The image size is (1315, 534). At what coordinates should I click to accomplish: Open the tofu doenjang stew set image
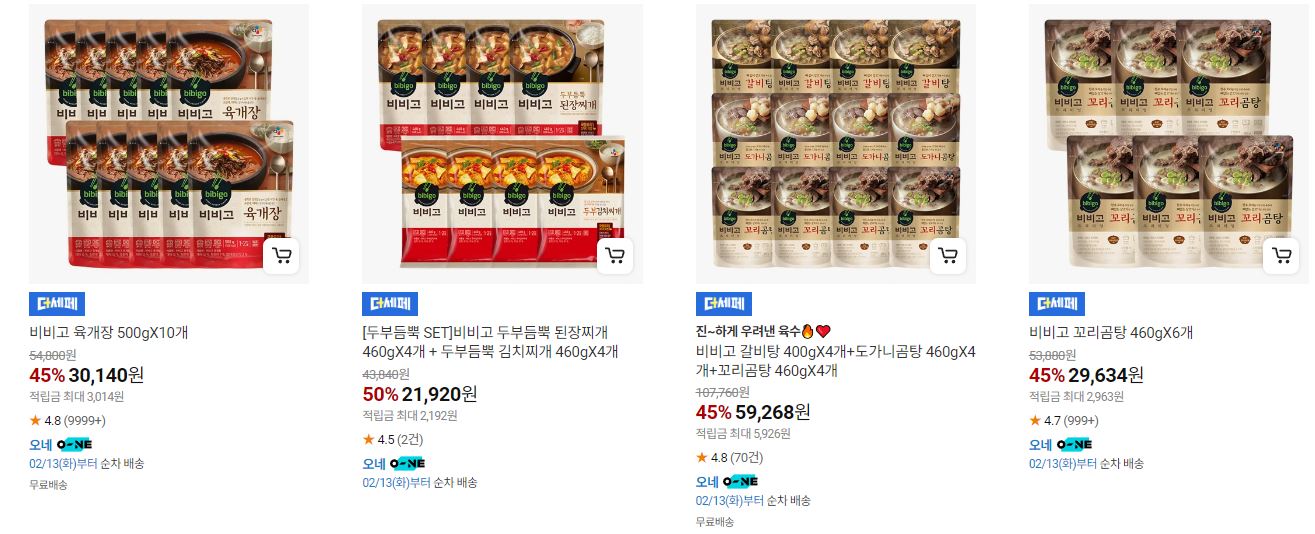[x=502, y=144]
